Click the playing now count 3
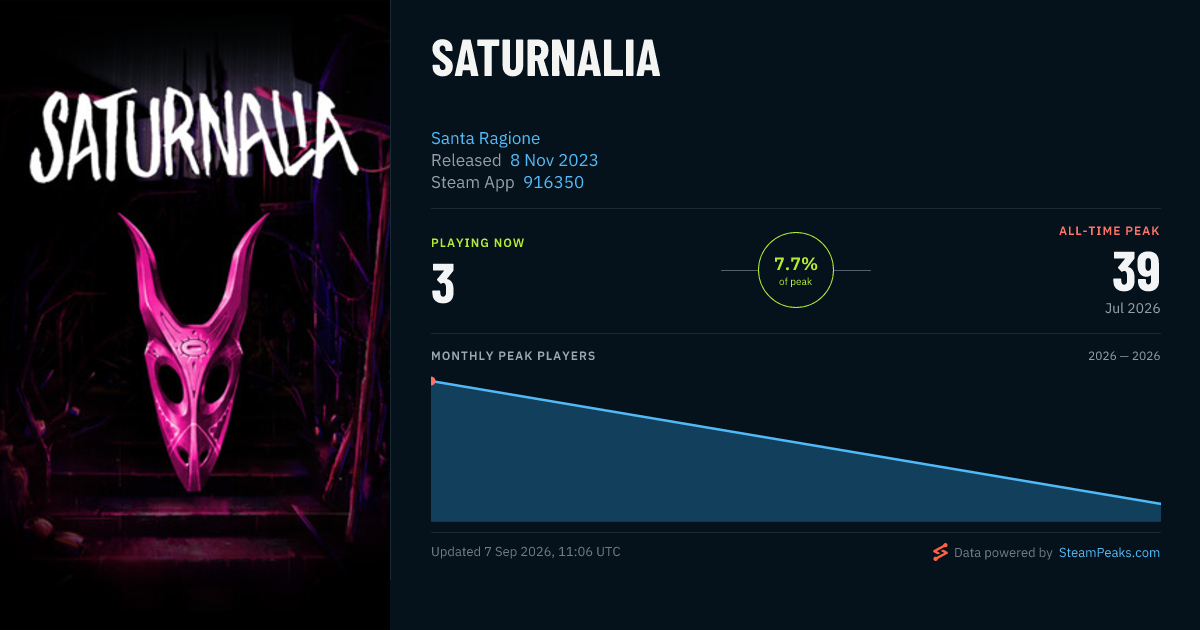The image size is (1200, 630). 443,284
